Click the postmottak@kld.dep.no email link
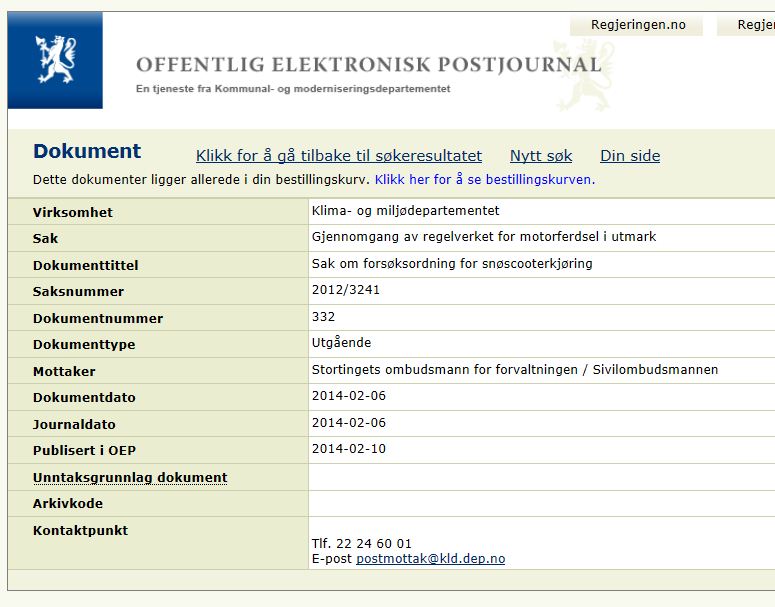 click(430, 559)
